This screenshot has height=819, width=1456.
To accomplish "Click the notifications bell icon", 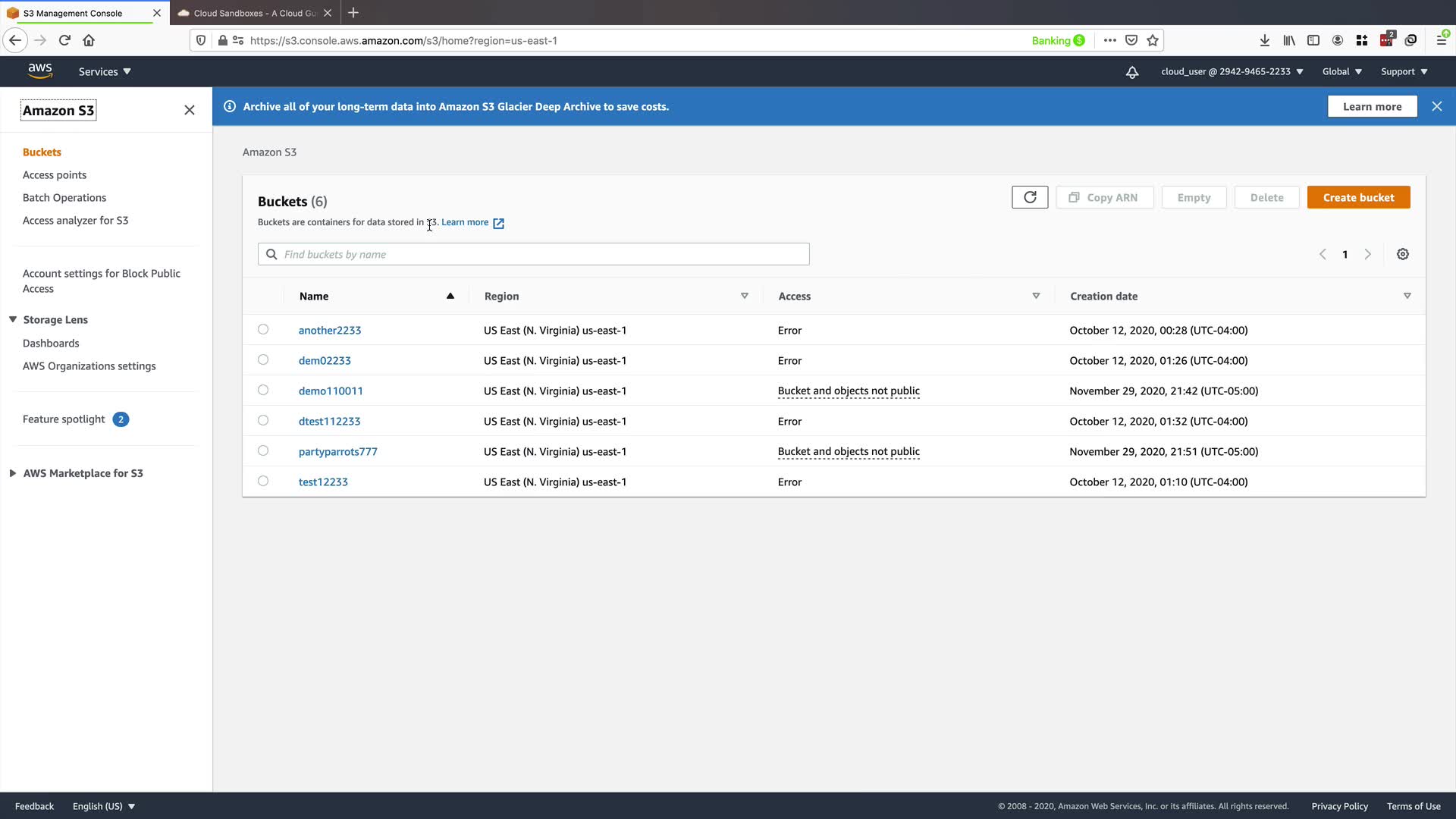I will 1131,72.
